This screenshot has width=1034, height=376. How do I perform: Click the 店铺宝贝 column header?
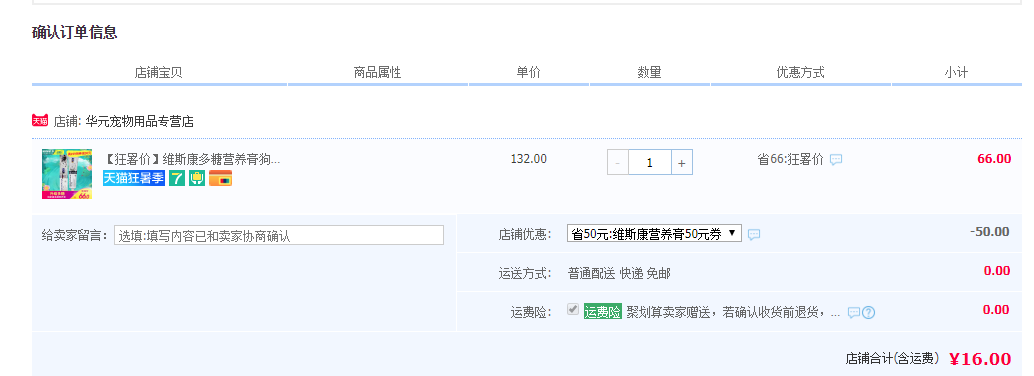(158, 73)
